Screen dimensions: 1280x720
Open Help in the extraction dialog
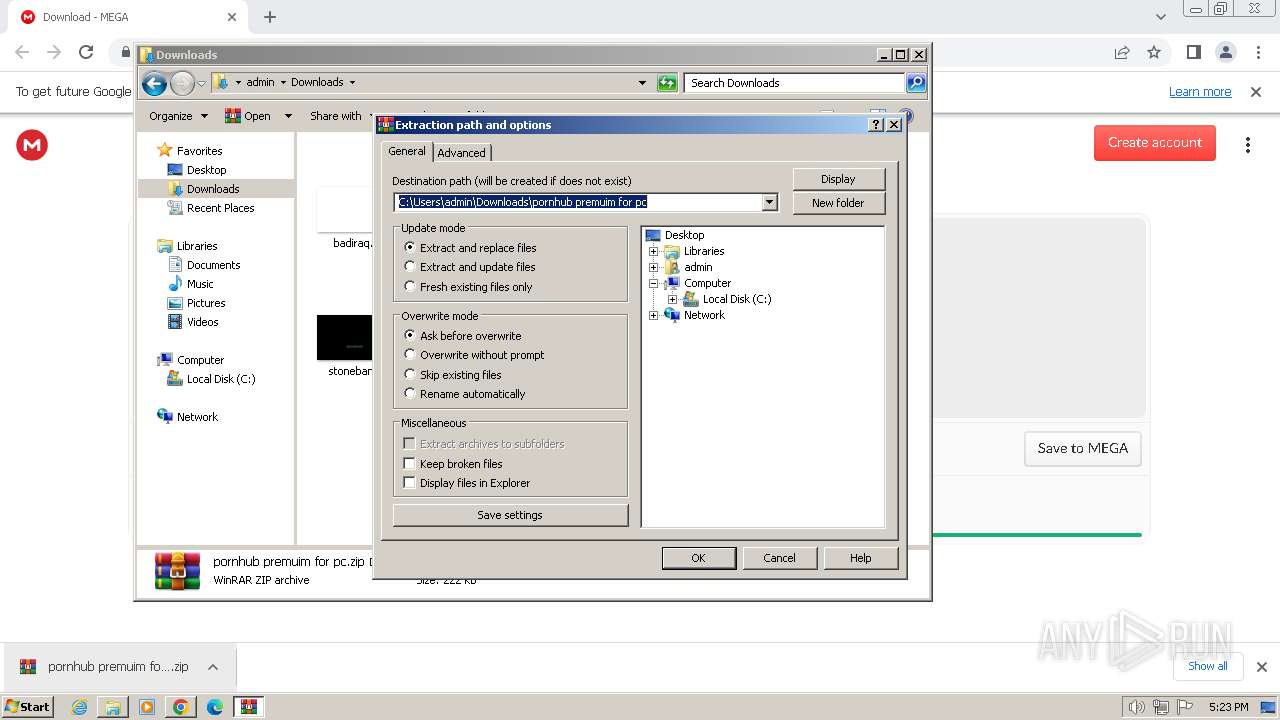point(860,558)
